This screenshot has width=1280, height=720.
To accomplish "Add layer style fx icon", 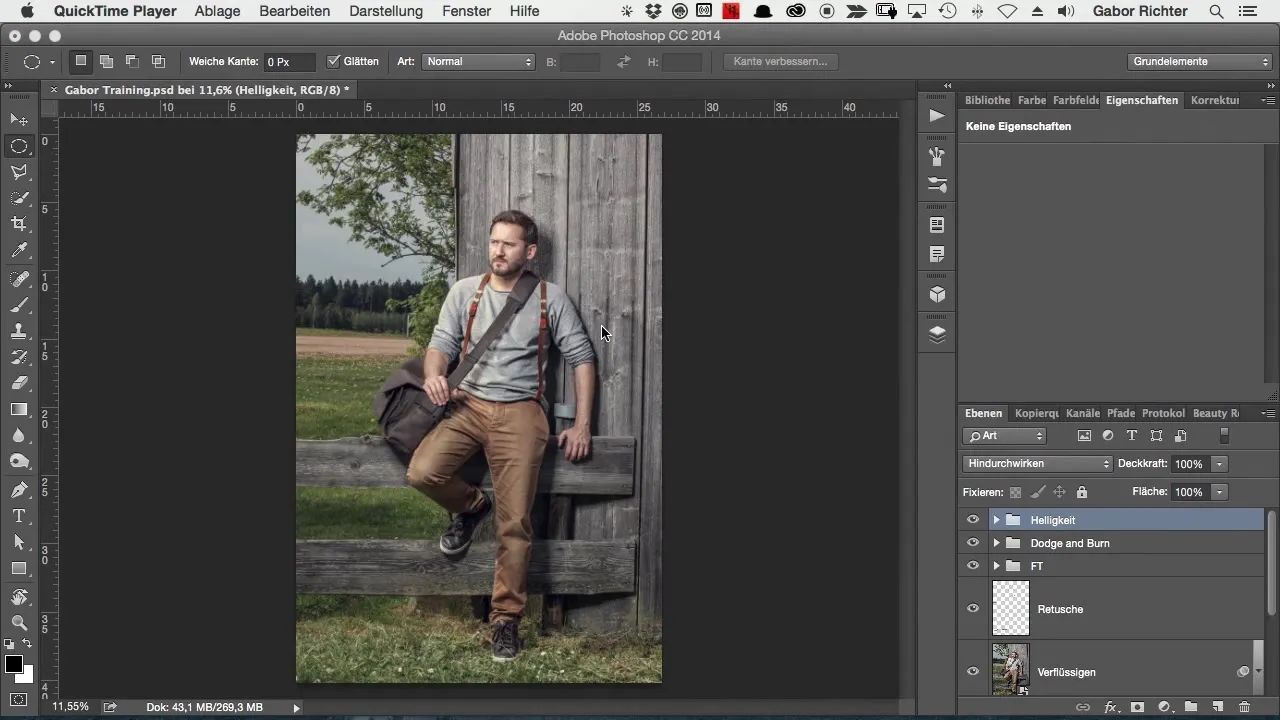I will (1110, 707).
